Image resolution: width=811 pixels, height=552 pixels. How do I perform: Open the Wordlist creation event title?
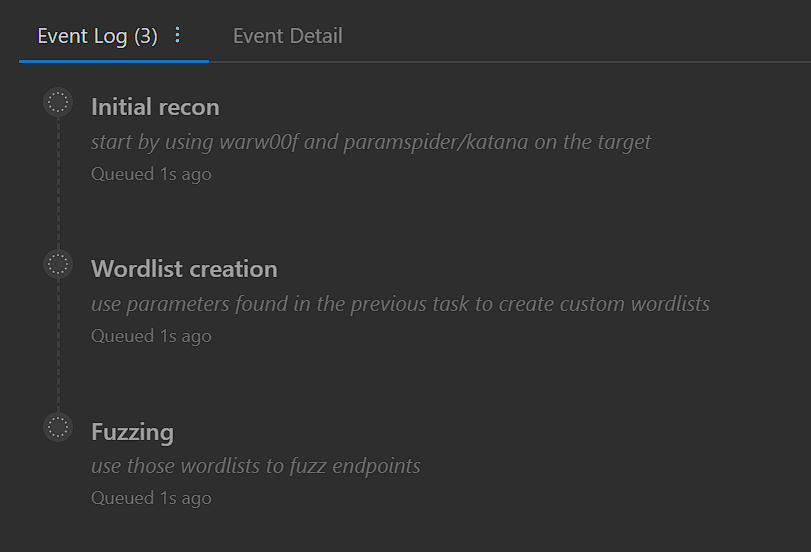click(x=184, y=269)
